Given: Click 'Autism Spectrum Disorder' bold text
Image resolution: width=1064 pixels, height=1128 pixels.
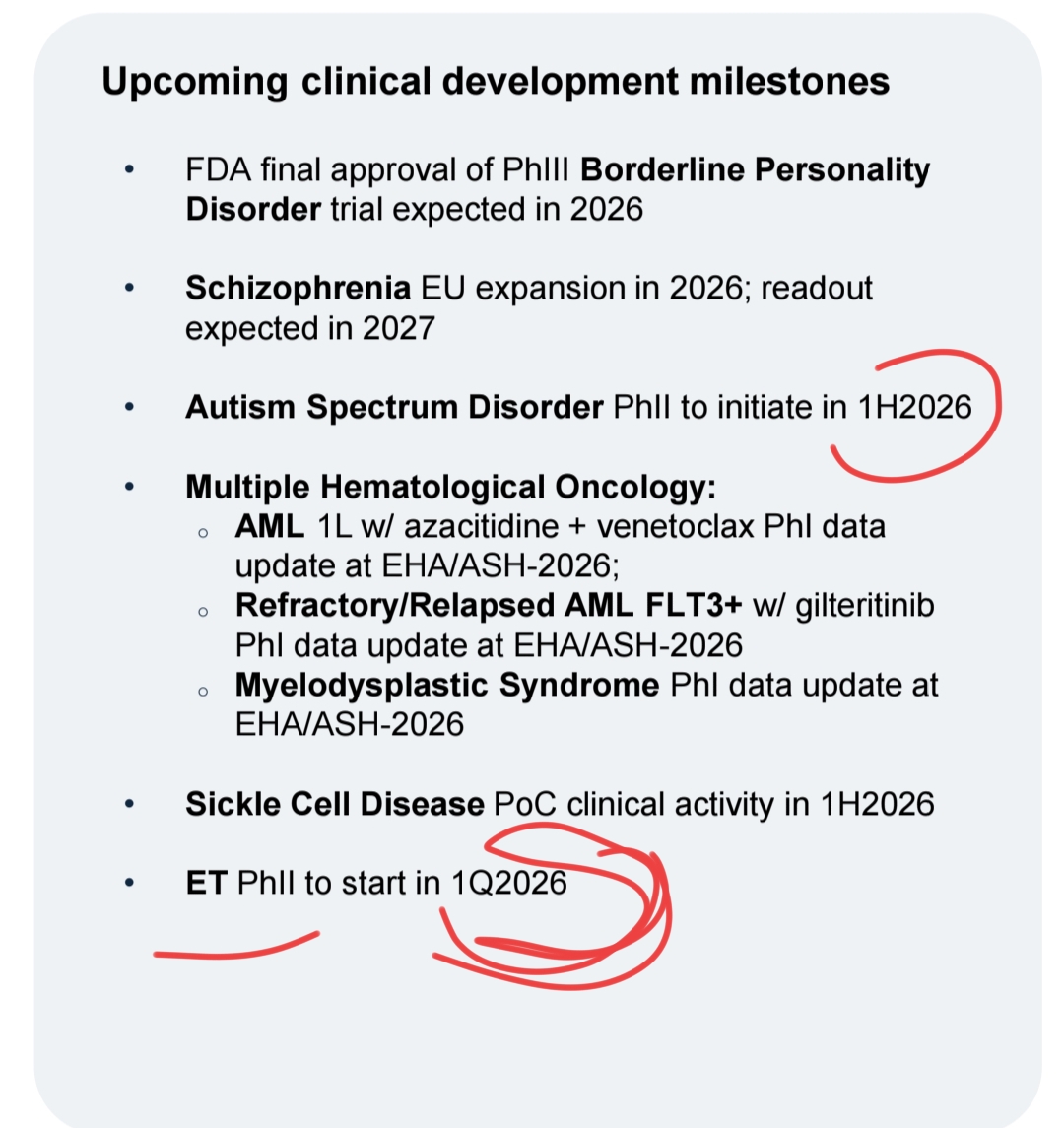Looking at the screenshot, I should point(394,407).
